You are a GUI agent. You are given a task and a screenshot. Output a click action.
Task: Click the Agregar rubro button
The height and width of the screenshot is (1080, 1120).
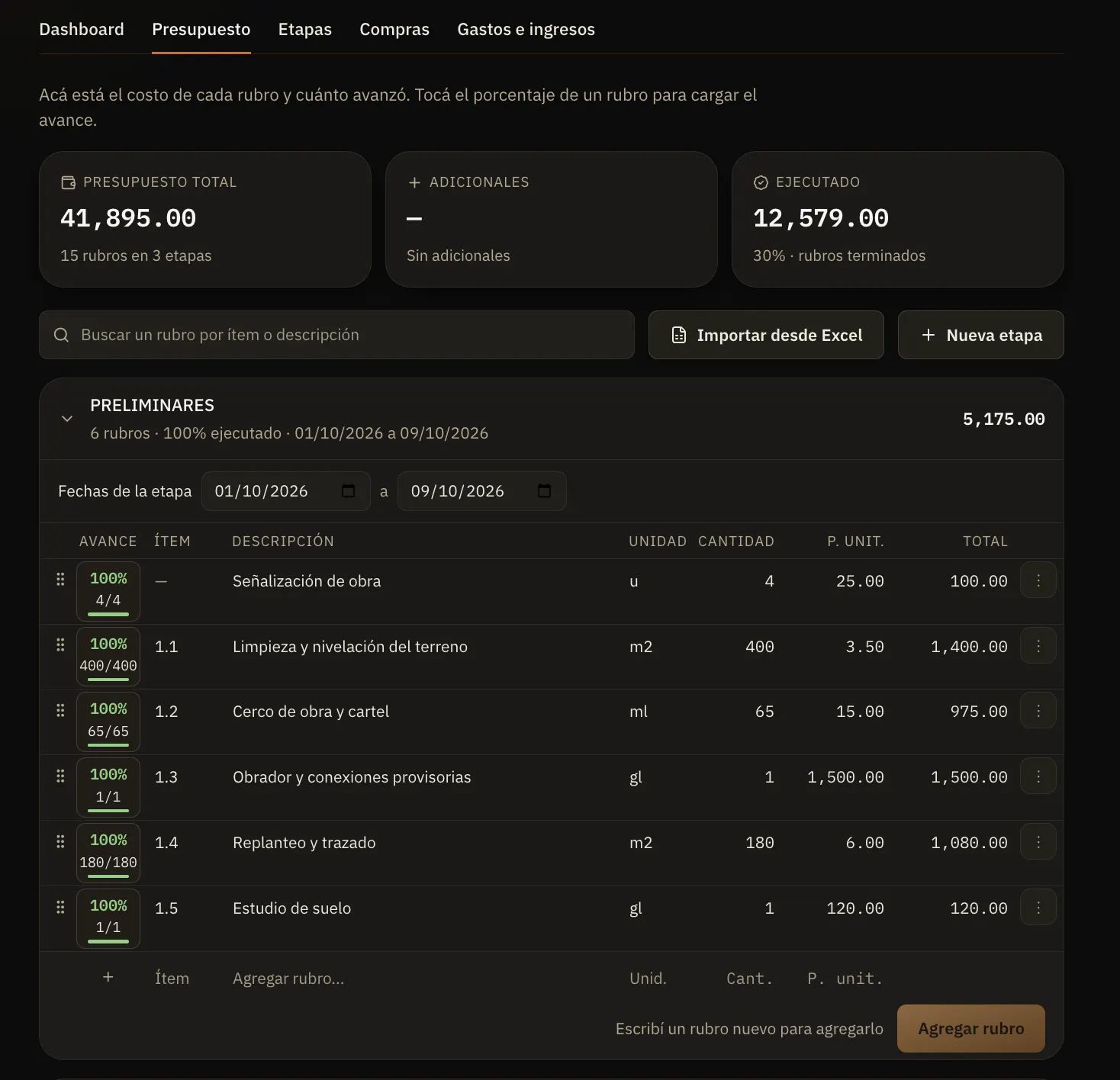pyautogui.click(x=971, y=1028)
